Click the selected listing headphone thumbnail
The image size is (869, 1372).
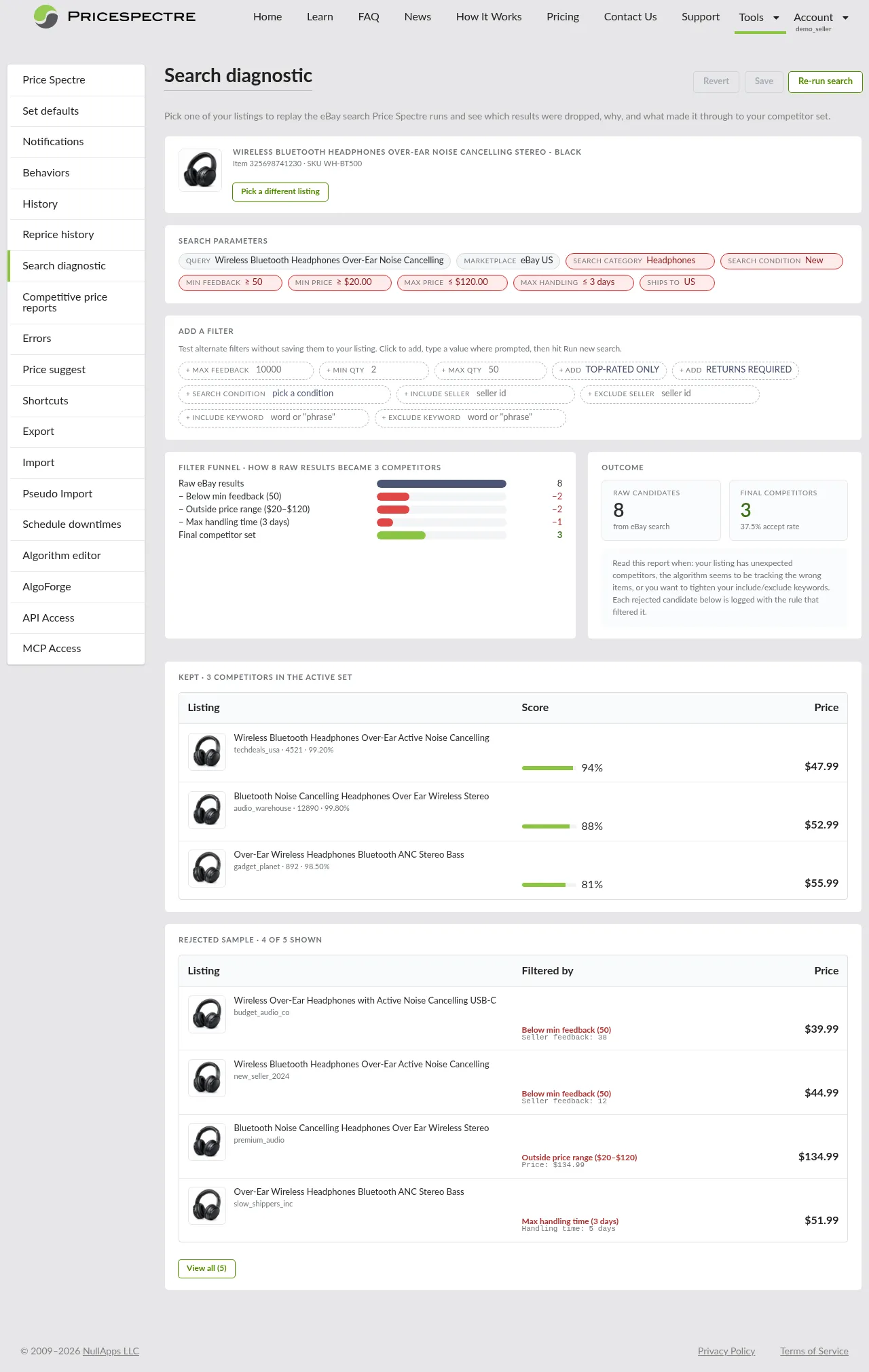[x=200, y=170]
